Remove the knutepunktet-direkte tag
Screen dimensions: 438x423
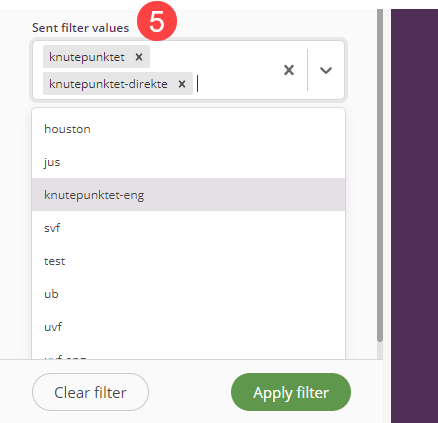coord(182,84)
